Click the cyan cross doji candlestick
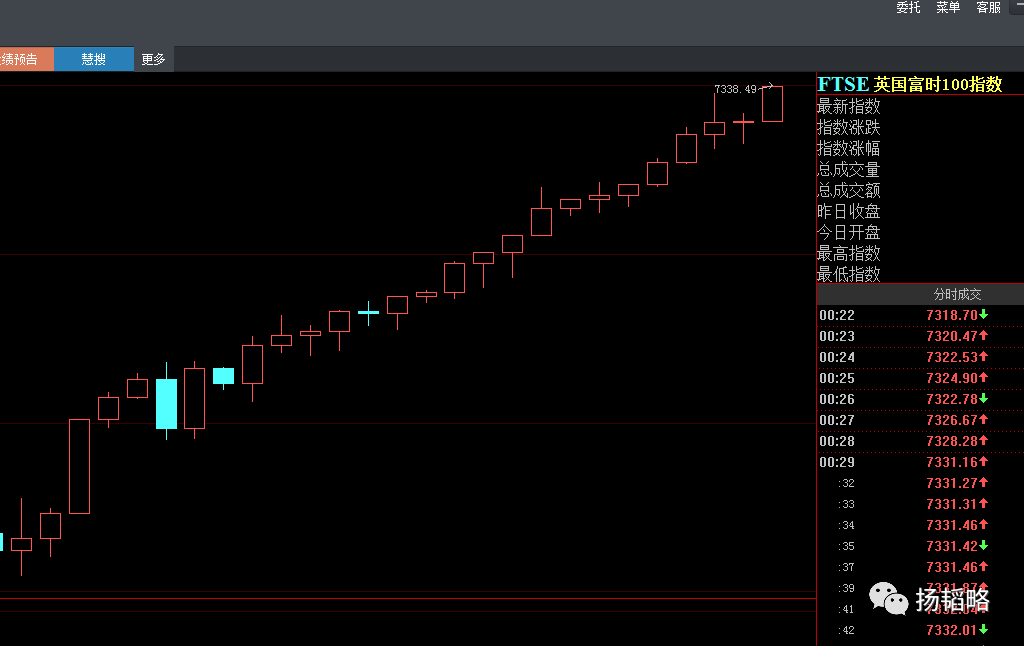The width and height of the screenshot is (1024, 646). point(368,313)
